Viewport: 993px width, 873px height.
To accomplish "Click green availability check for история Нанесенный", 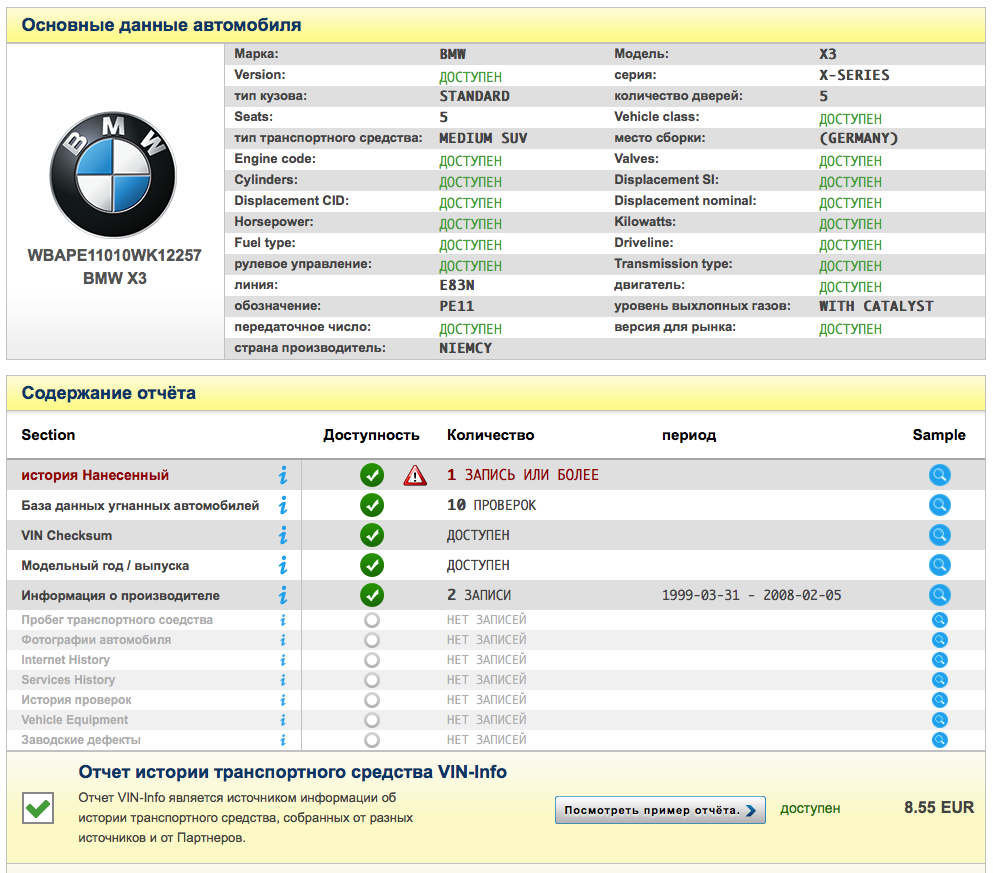I will click(x=372, y=475).
